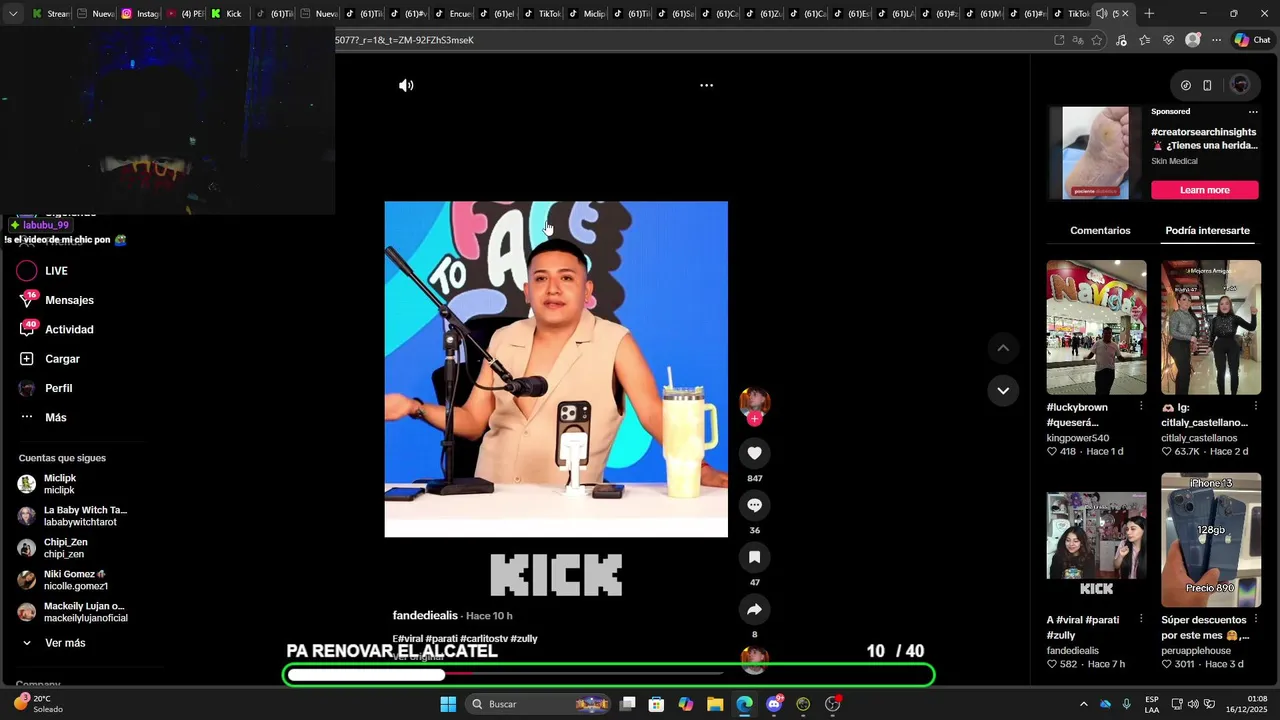1280x720 pixels.
Task: Bookmark the video with 47 saves
Action: pos(755,557)
